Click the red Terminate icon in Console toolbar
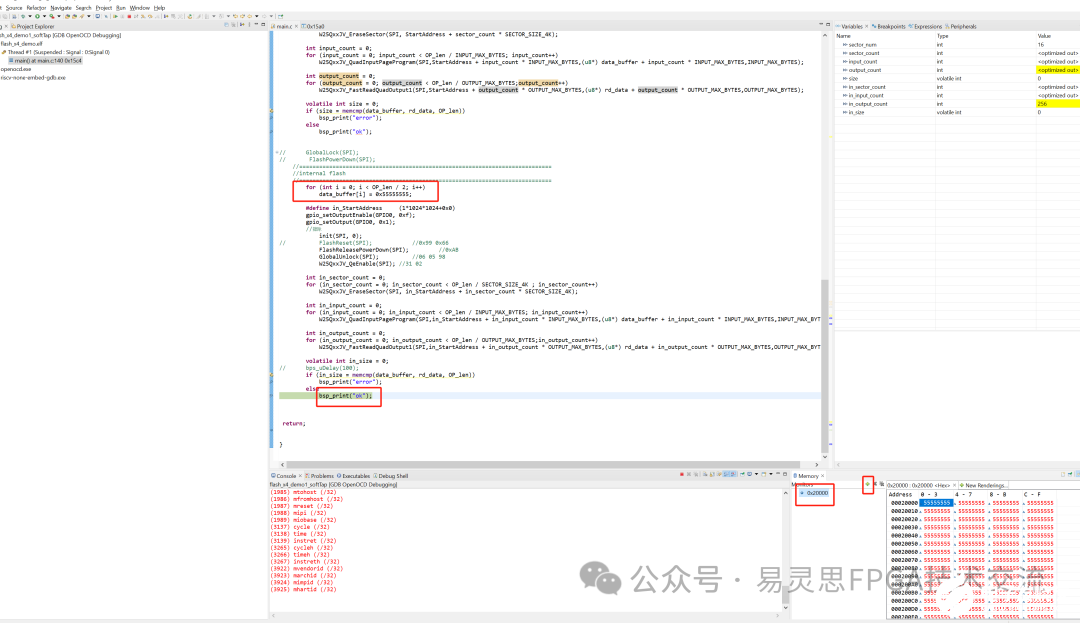Image resolution: width=1080 pixels, height=623 pixels. click(682, 474)
